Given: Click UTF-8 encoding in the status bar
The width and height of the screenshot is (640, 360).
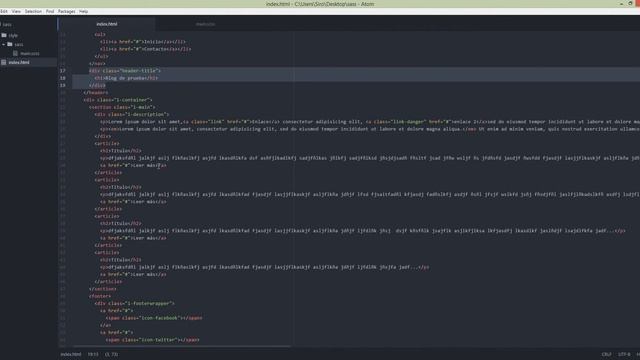Looking at the screenshot, I should click(624, 354).
